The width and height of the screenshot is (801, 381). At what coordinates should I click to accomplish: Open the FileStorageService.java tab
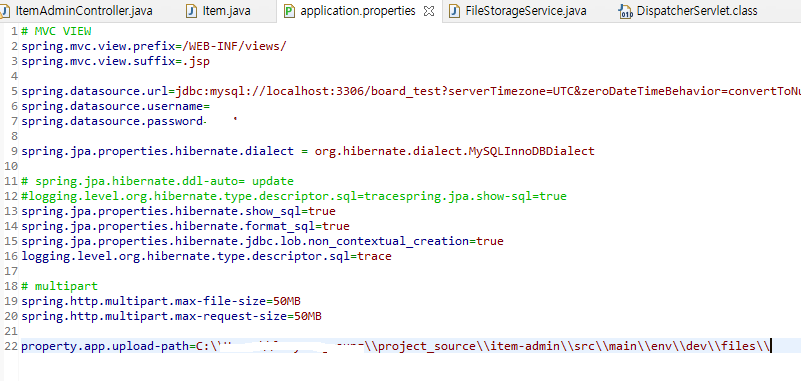[526, 11]
